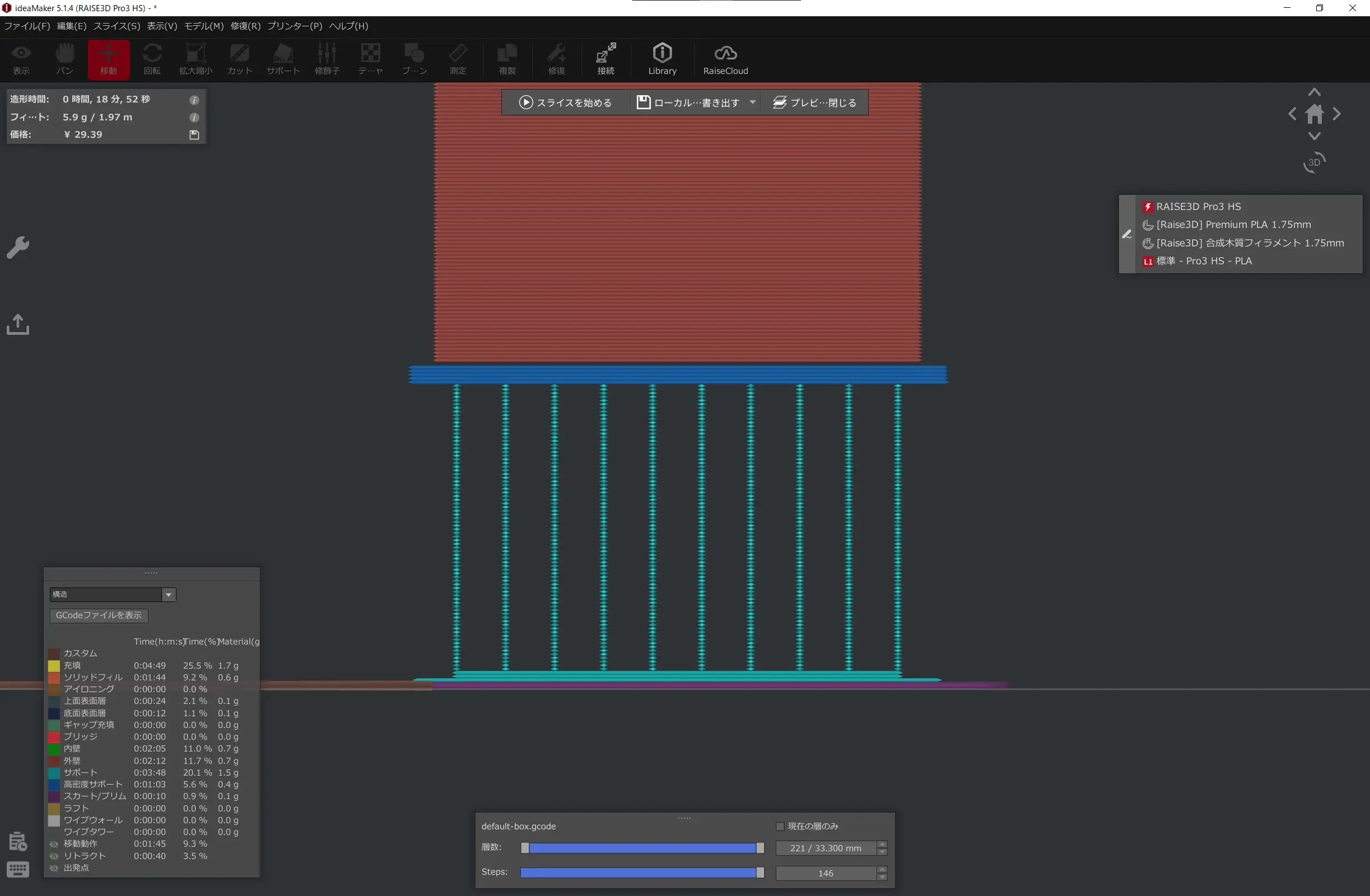Click the upload/export icon on left sidebar
Screen dimensions: 1370x896
[18, 324]
